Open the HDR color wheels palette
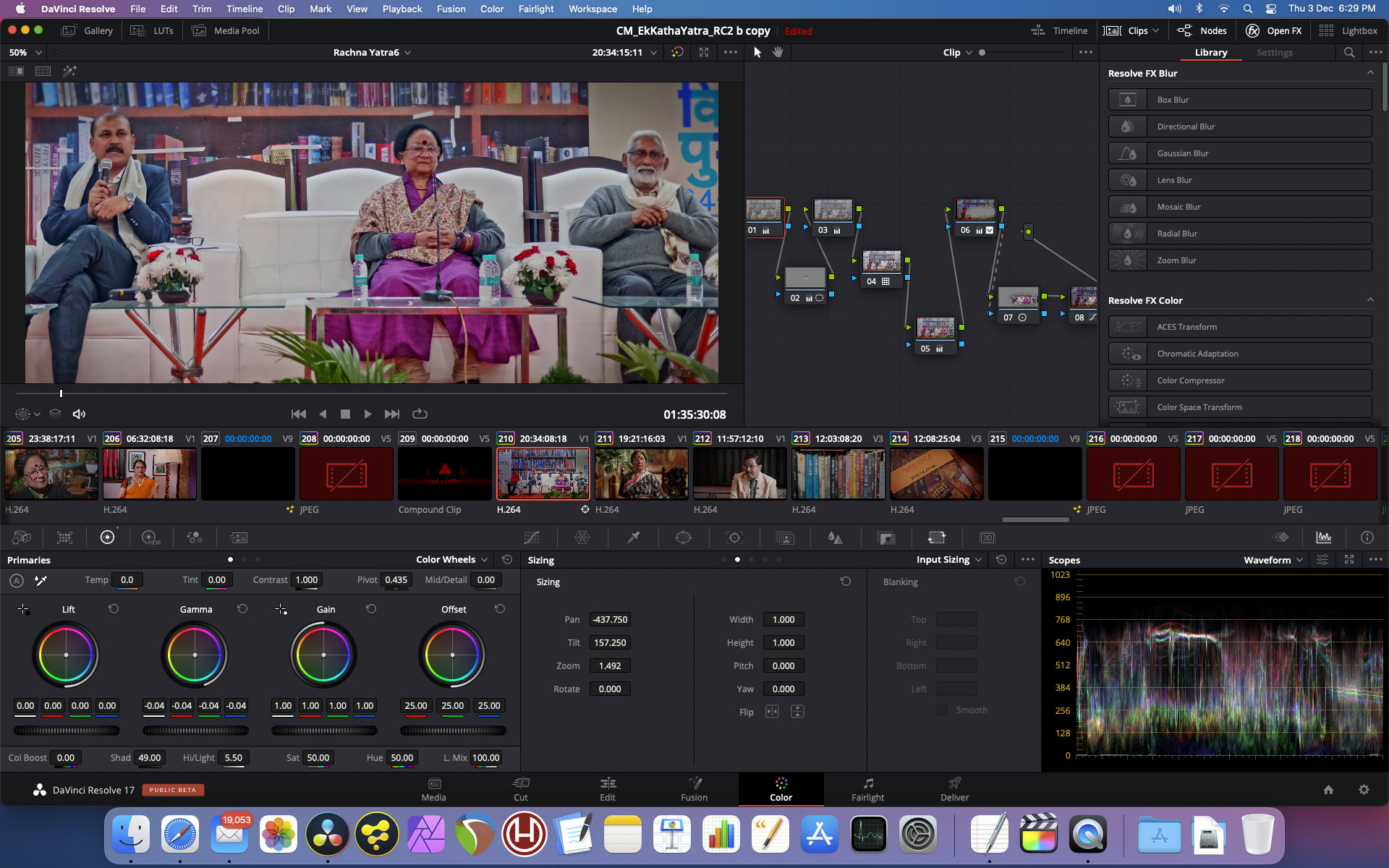This screenshot has height=868, width=1389. tap(150, 537)
